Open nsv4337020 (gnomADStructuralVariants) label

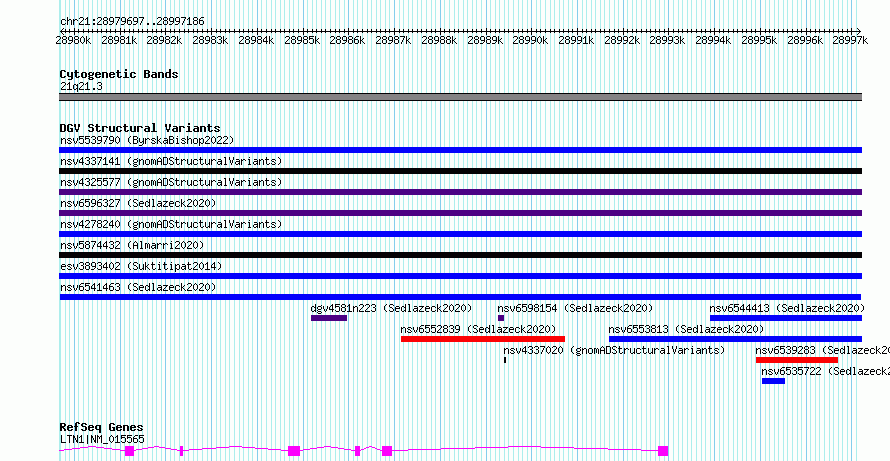tap(614, 350)
